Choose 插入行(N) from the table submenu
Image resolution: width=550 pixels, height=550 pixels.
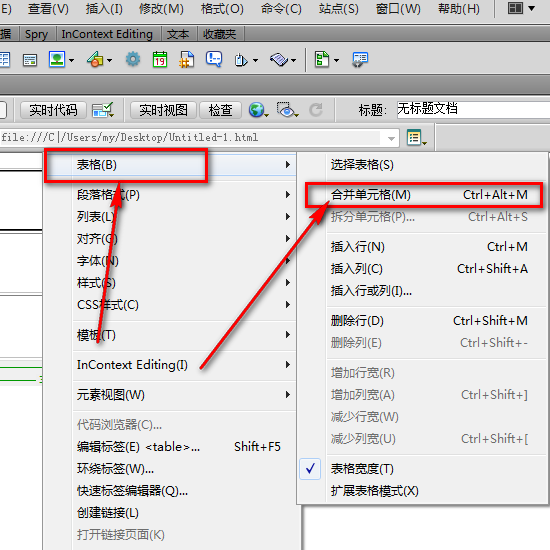click(429, 247)
